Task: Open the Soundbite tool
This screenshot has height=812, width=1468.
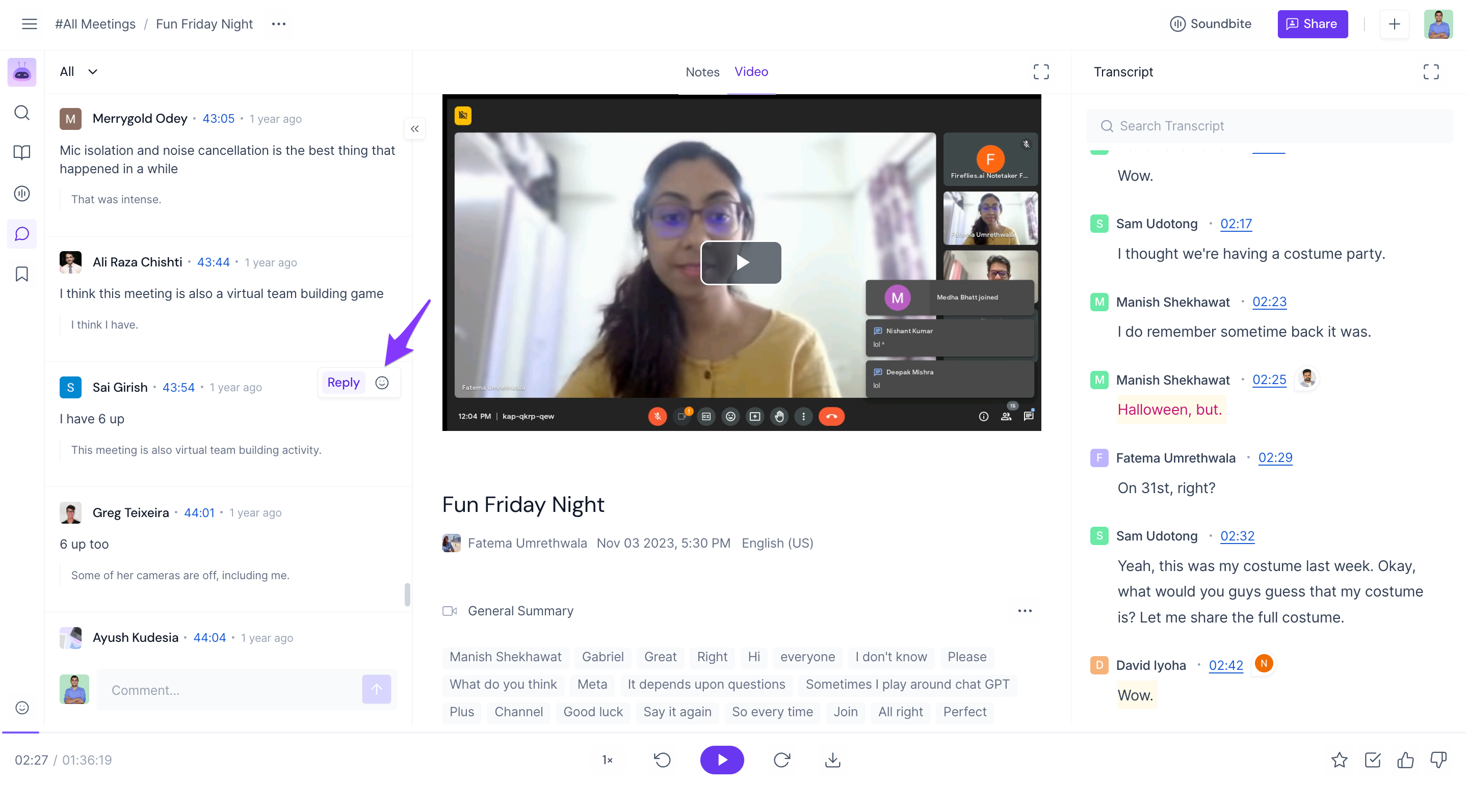Action: [x=1211, y=24]
